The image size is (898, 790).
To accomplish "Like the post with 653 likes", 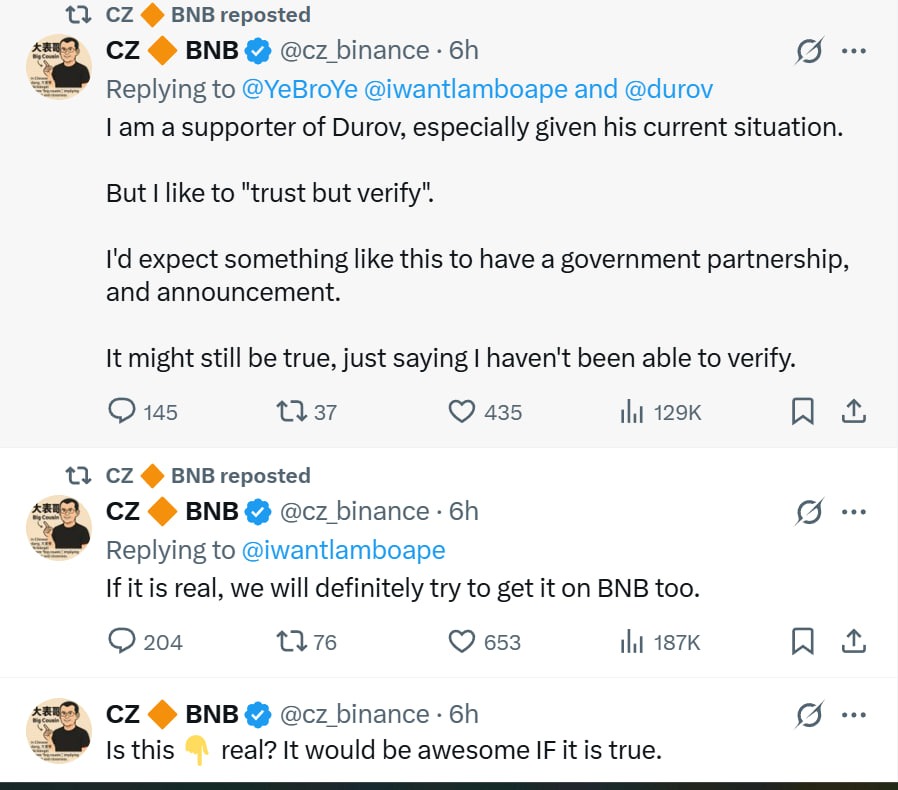I will (x=461, y=641).
